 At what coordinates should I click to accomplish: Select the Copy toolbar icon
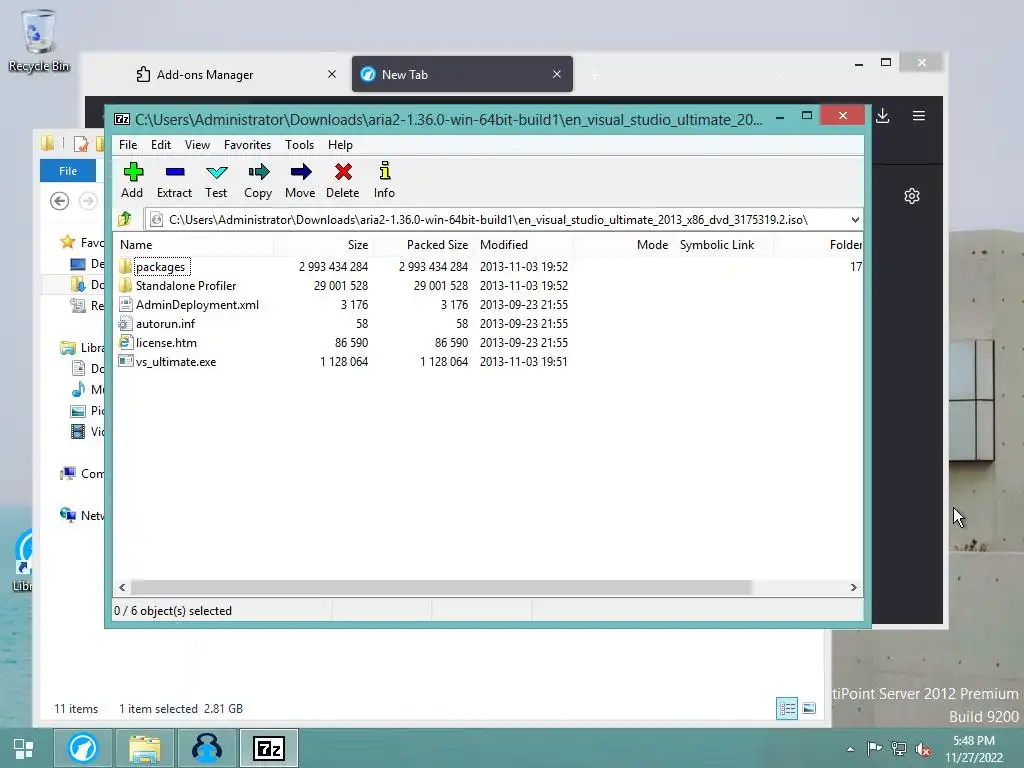[258, 180]
